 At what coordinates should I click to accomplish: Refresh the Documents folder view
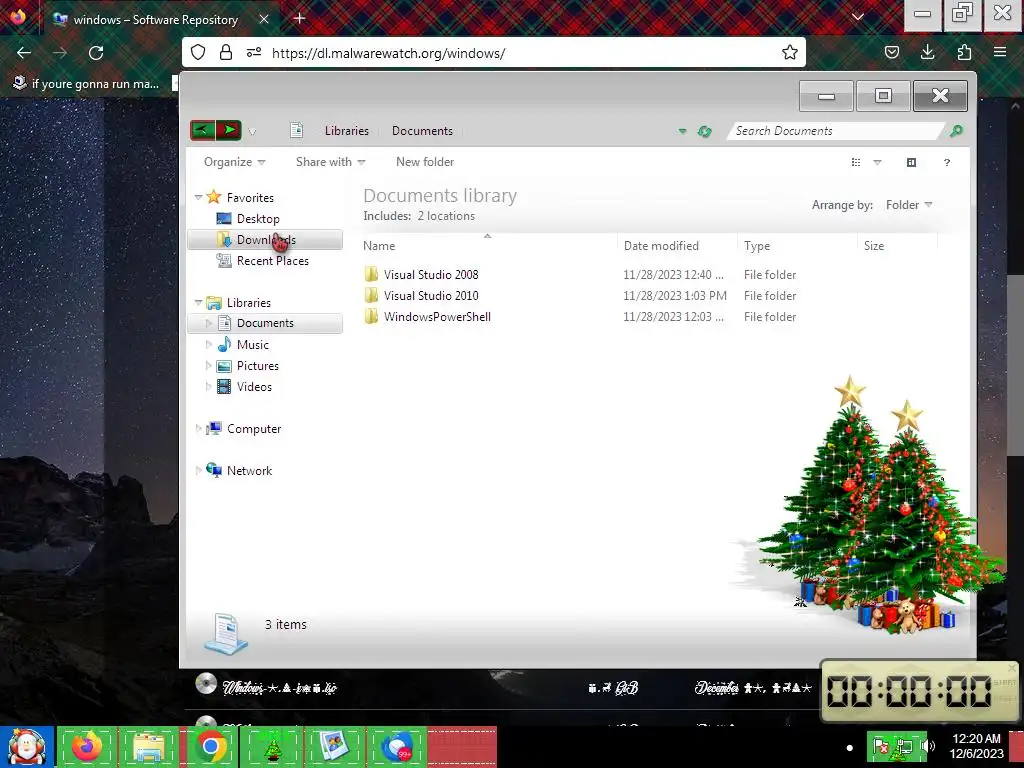(x=704, y=131)
